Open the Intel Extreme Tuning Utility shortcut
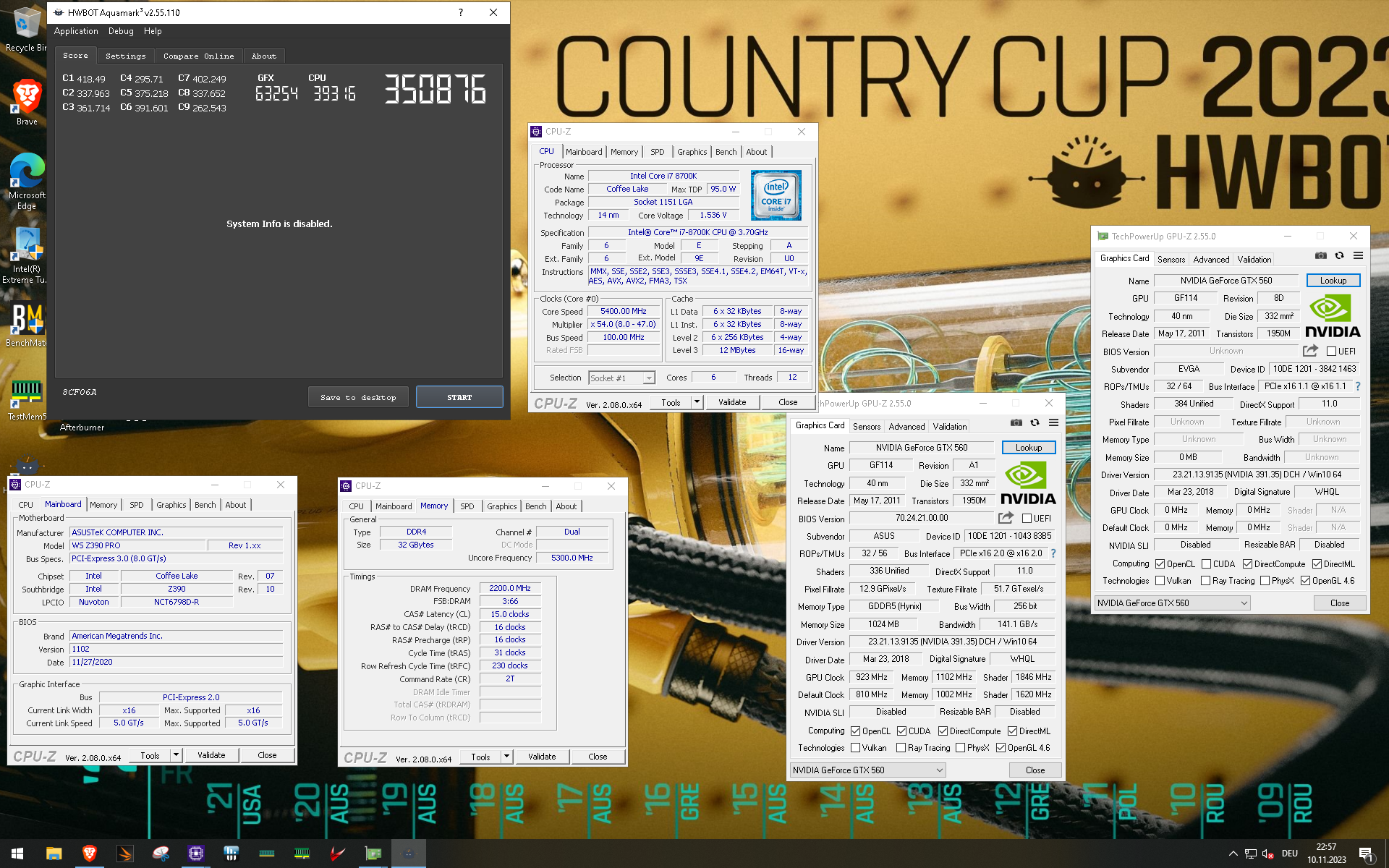This screenshot has height=868, width=1389. [27, 255]
